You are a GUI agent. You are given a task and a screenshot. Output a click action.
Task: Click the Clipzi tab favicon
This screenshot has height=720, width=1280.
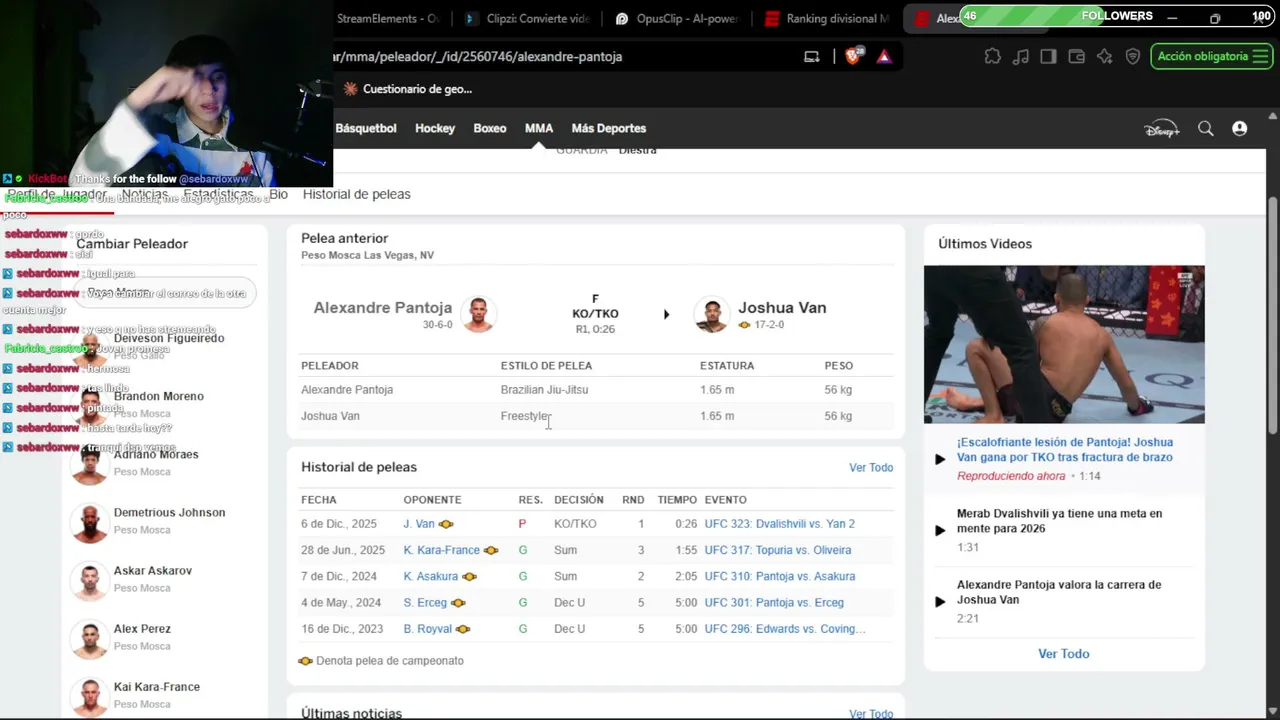470,18
